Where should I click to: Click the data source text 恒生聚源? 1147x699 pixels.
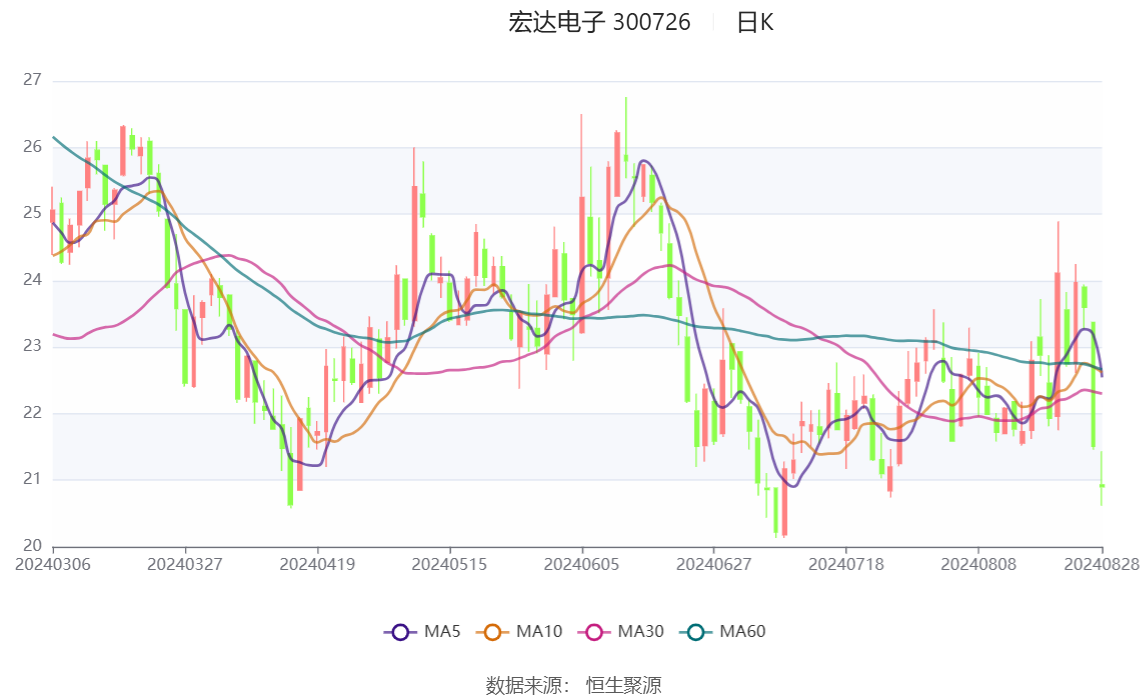[x=623, y=685]
